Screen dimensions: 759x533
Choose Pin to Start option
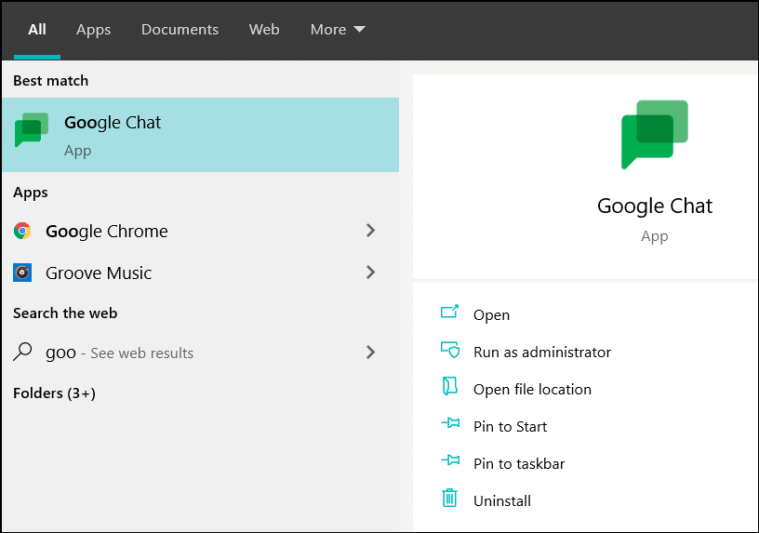[x=510, y=426]
